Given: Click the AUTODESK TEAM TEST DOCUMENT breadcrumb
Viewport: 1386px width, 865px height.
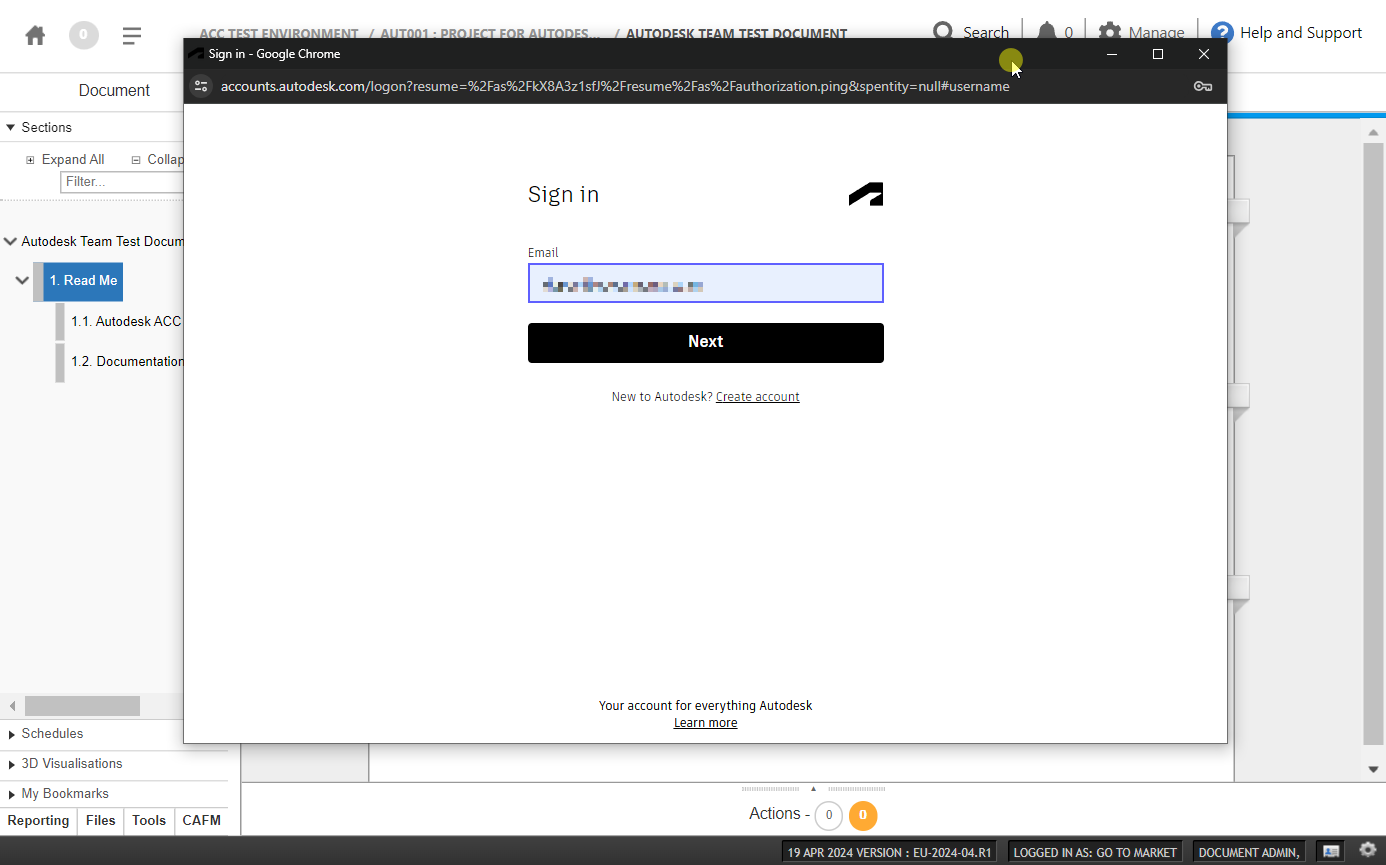Looking at the screenshot, I should (x=736, y=33).
